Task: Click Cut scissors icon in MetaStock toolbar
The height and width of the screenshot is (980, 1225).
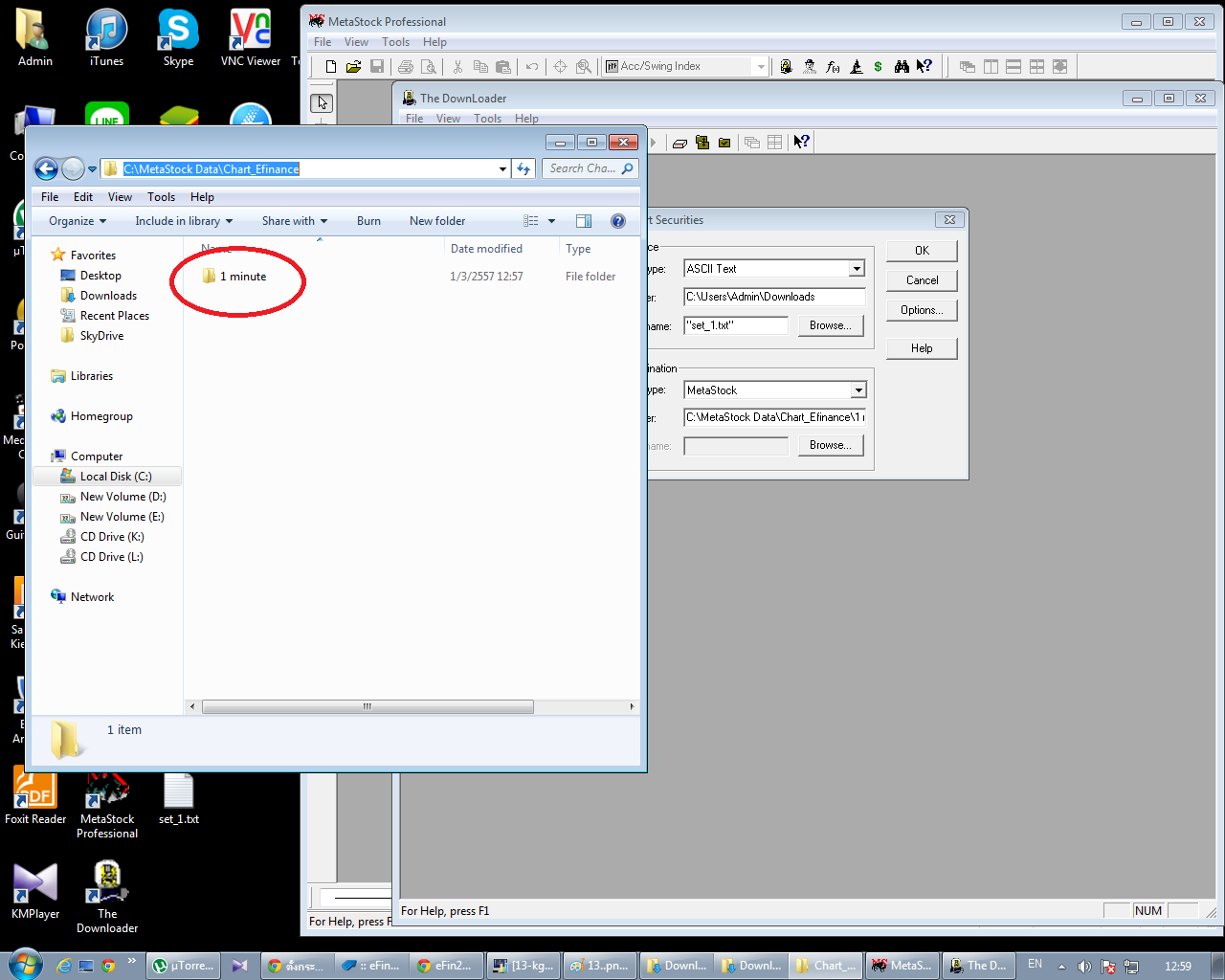Action: (x=457, y=66)
